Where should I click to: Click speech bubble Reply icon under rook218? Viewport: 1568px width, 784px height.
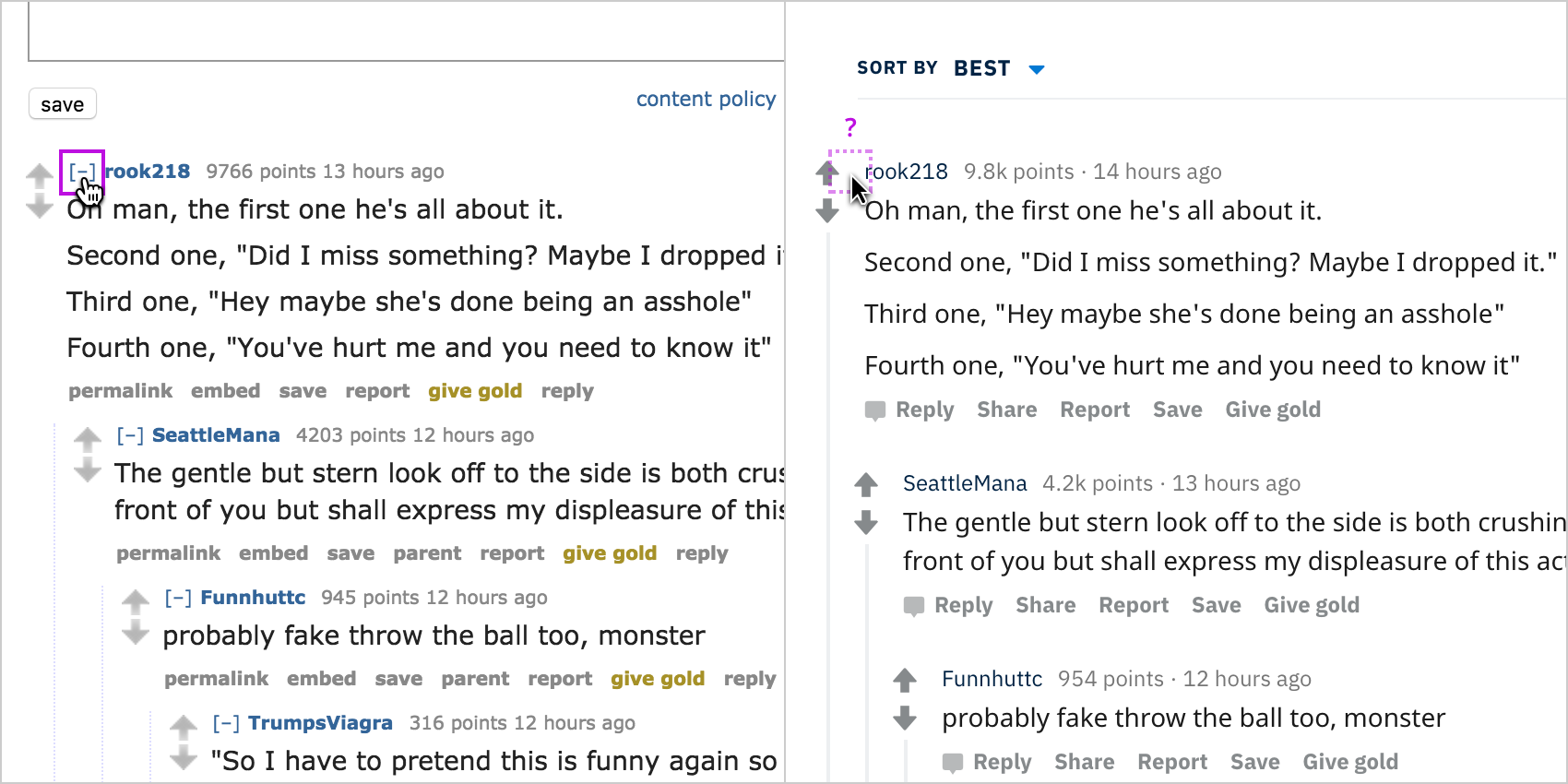tap(875, 410)
